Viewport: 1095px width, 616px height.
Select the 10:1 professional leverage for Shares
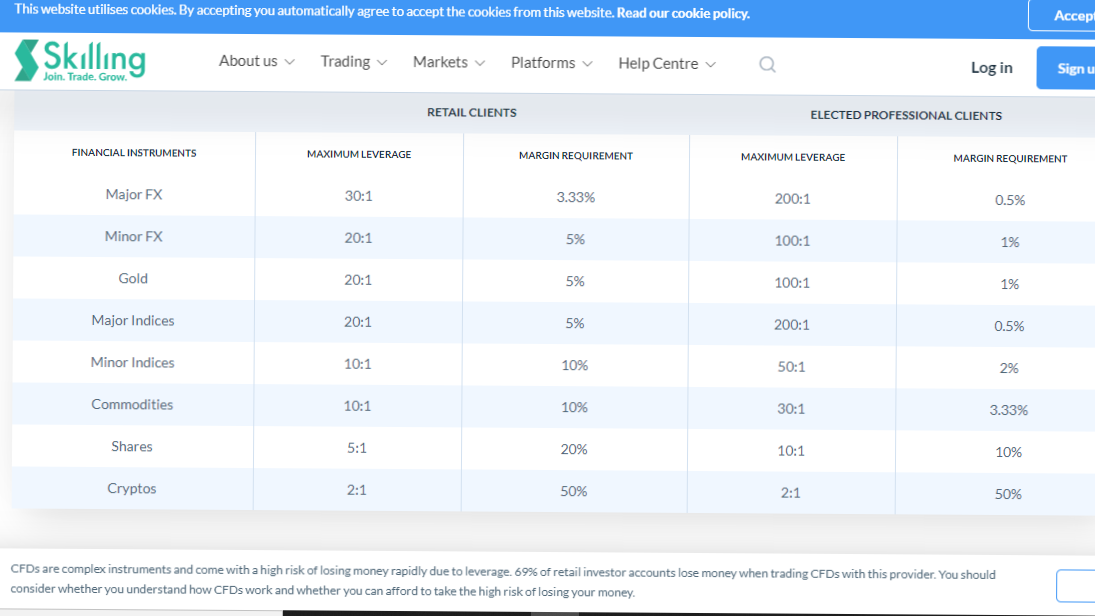click(x=791, y=450)
